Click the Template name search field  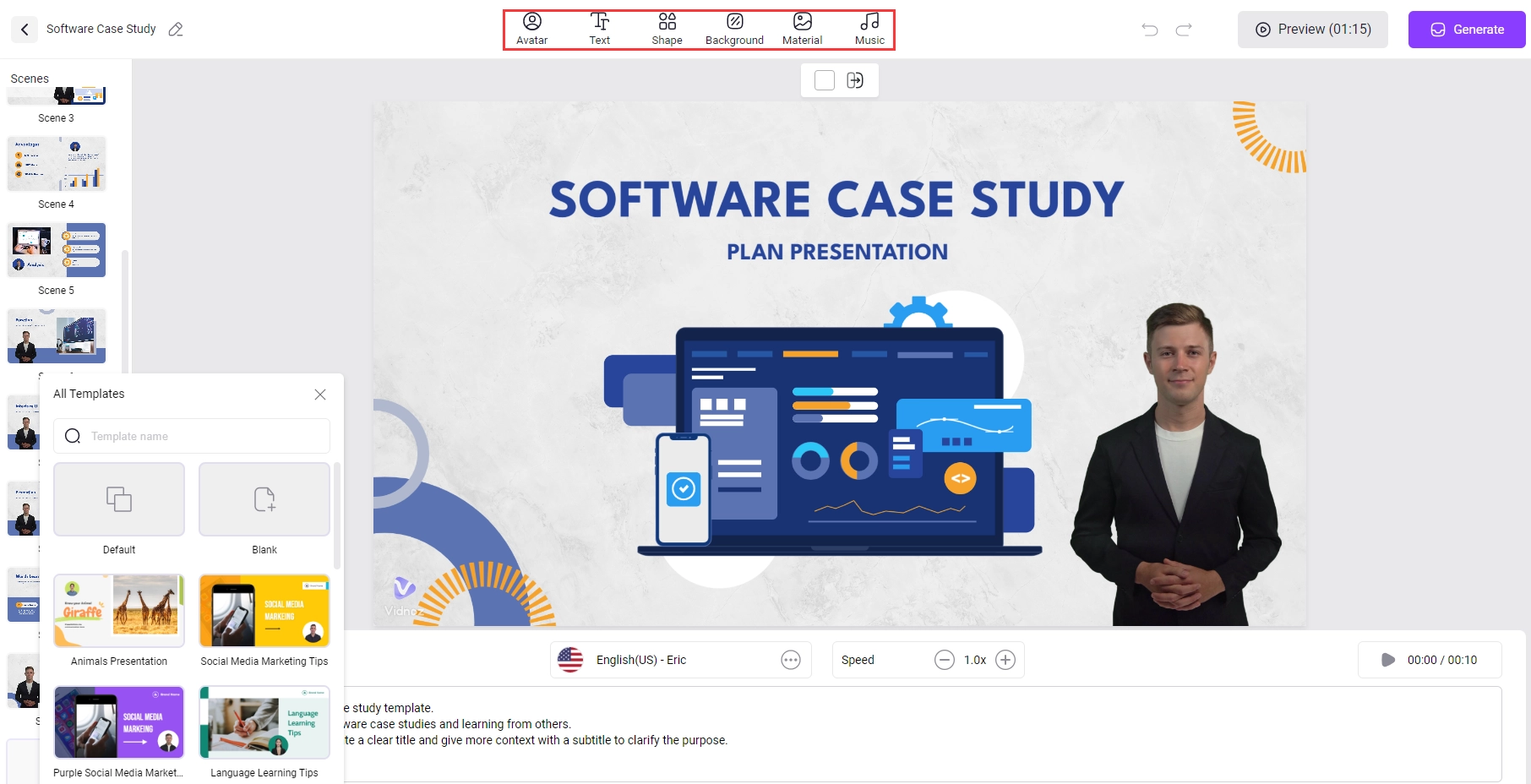pyautogui.click(x=203, y=436)
